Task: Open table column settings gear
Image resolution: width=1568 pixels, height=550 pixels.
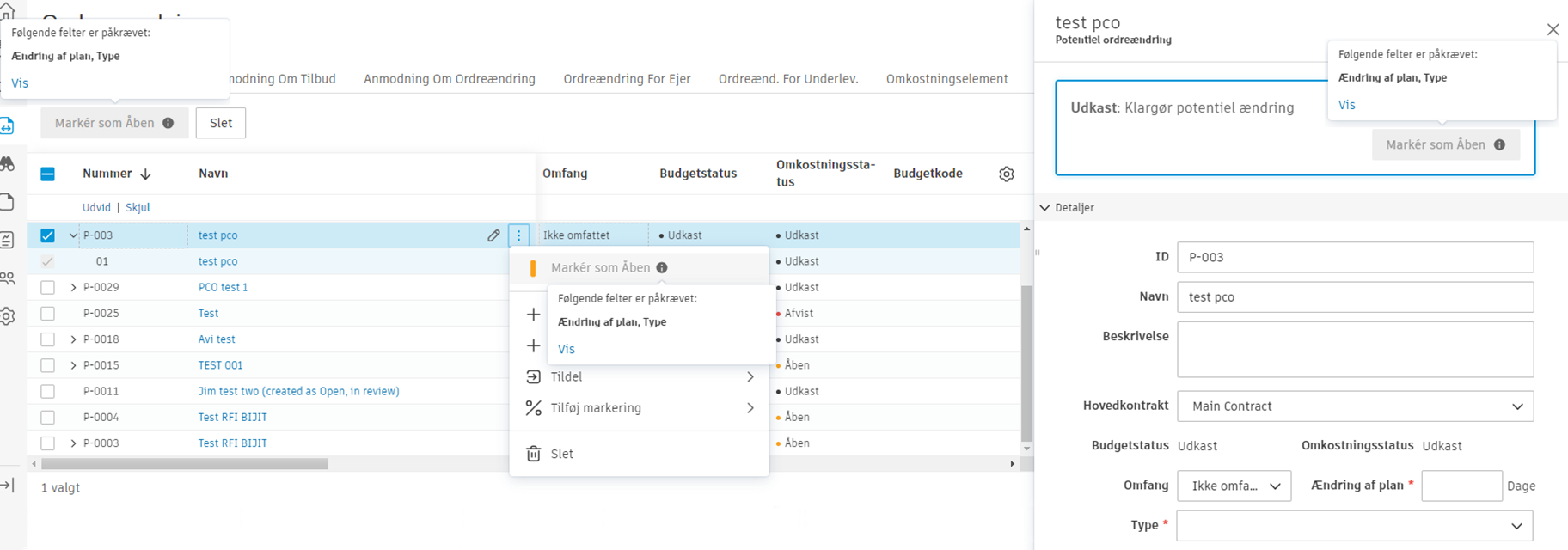Action: point(1007,174)
